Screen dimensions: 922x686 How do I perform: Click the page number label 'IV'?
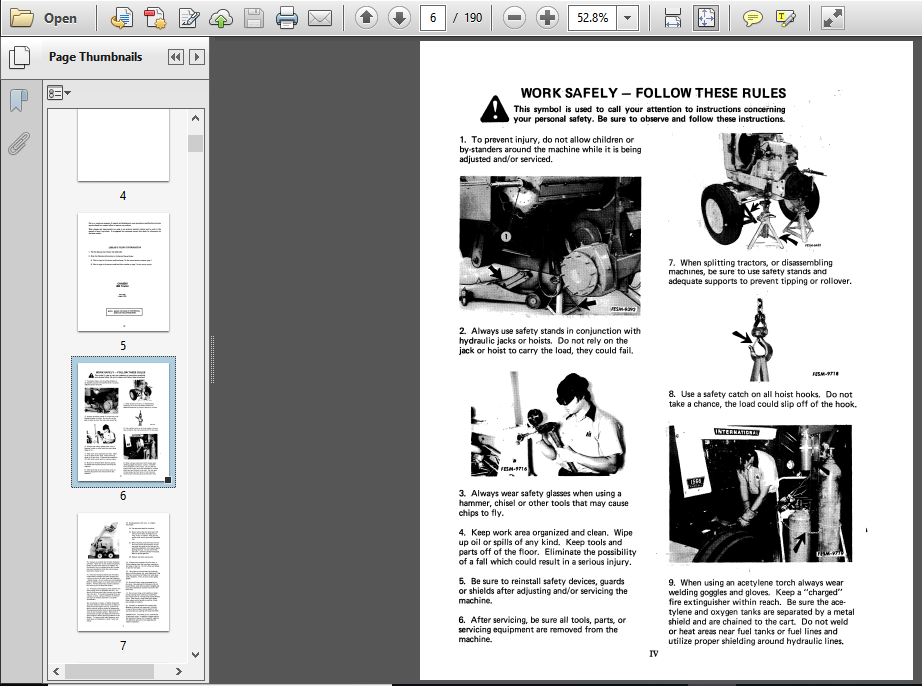[653, 654]
